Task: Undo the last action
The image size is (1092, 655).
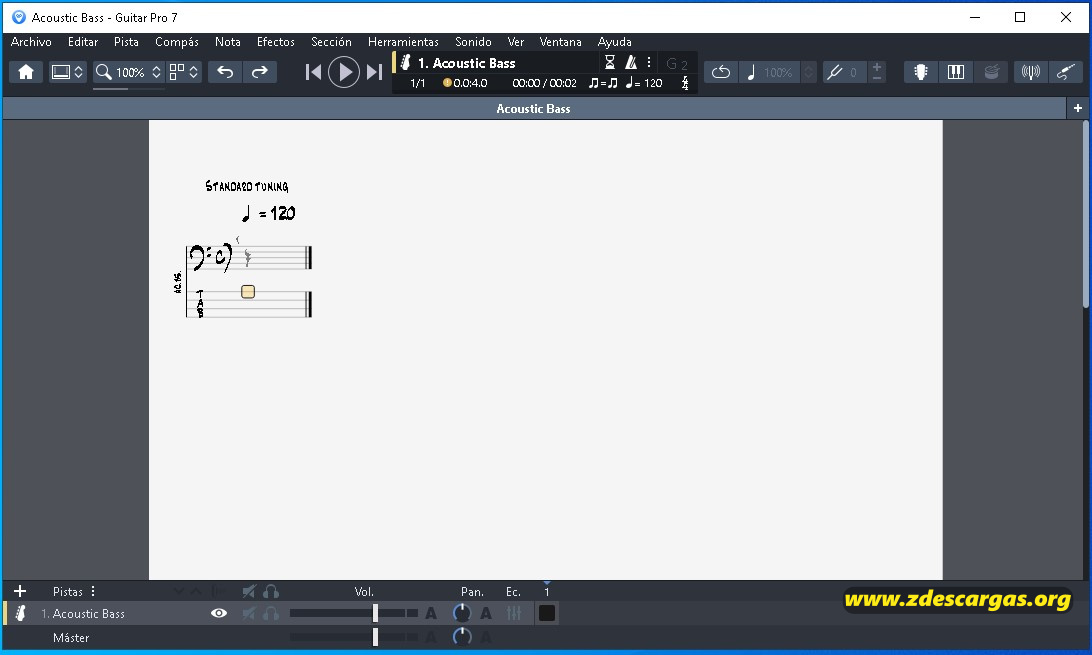Action: click(225, 72)
